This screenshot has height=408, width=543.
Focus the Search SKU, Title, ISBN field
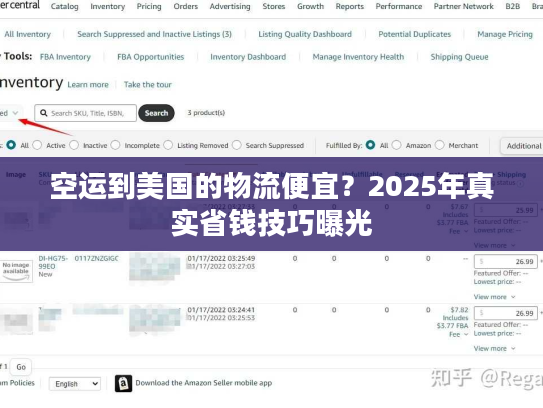click(x=86, y=113)
